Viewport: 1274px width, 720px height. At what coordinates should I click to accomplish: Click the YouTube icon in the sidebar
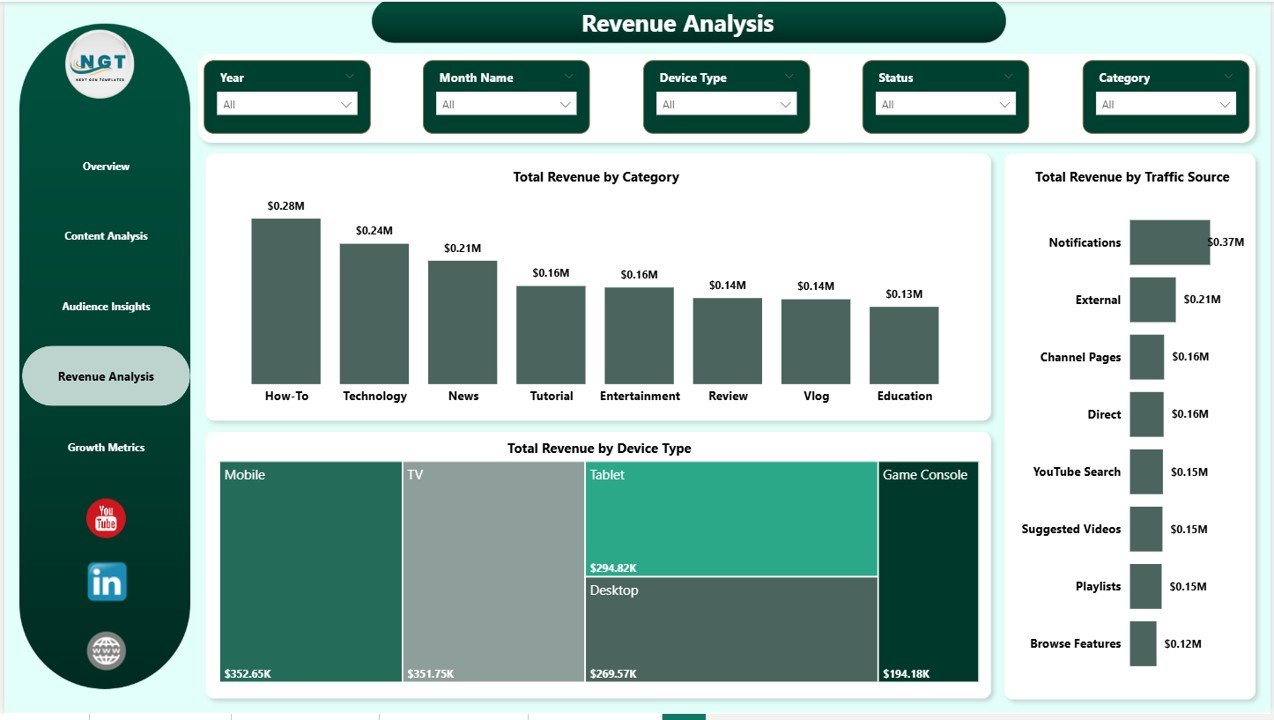point(105,516)
